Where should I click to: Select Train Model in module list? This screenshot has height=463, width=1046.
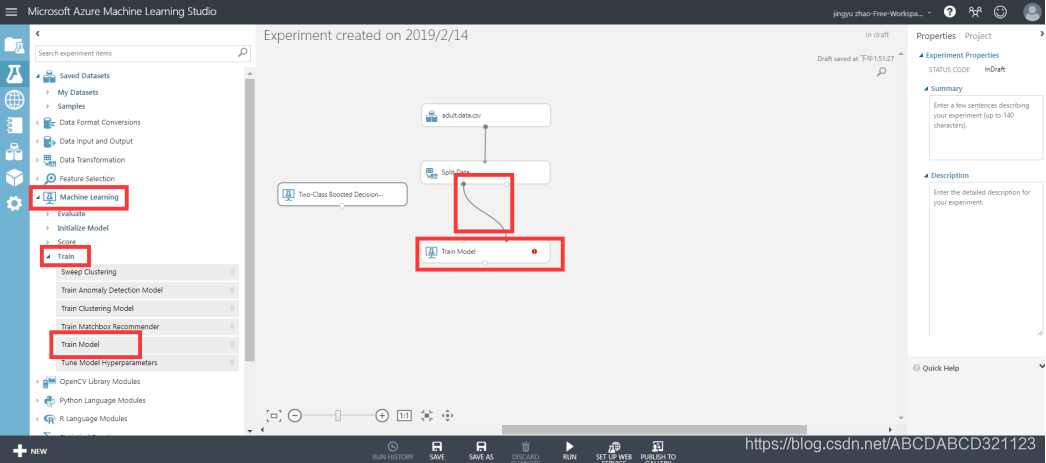[147, 344]
